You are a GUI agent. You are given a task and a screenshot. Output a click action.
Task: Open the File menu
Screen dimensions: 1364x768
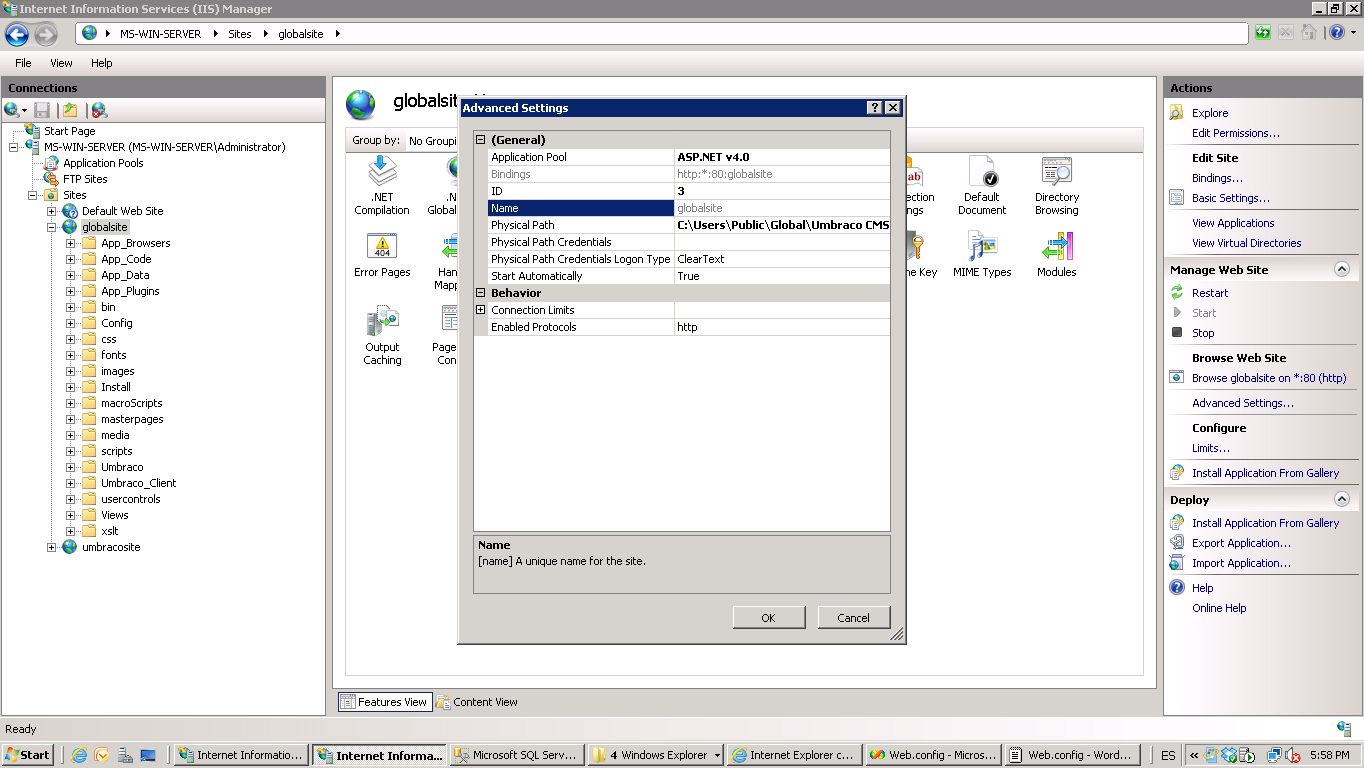(x=23, y=63)
